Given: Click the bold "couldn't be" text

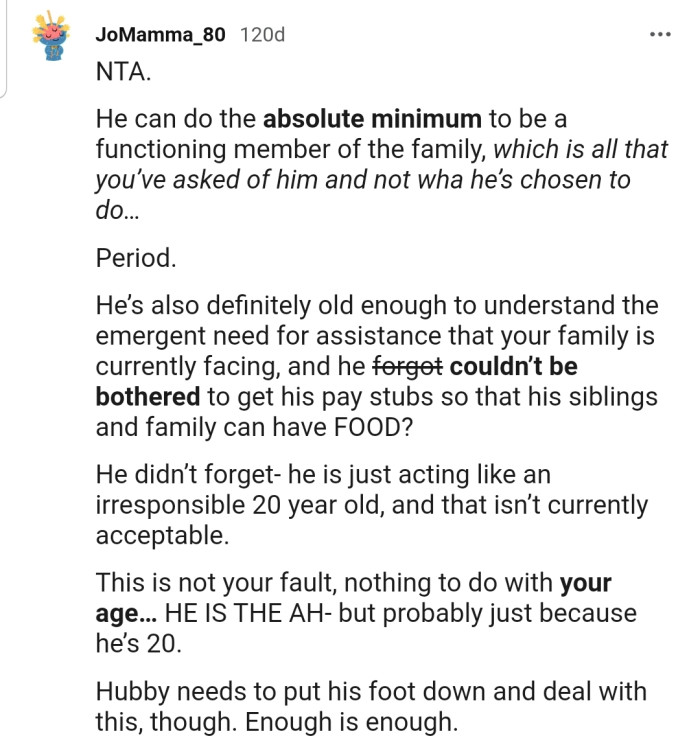Looking at the screenshot, I should 514,365.
